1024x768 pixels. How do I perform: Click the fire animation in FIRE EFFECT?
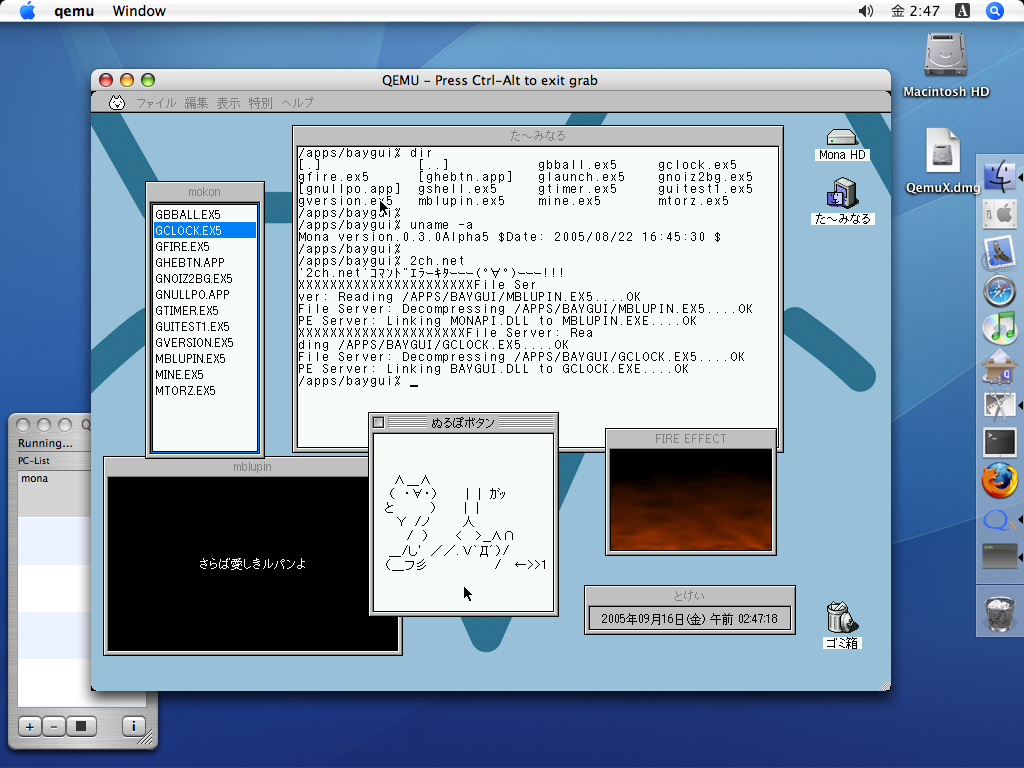tap(690, 500)
